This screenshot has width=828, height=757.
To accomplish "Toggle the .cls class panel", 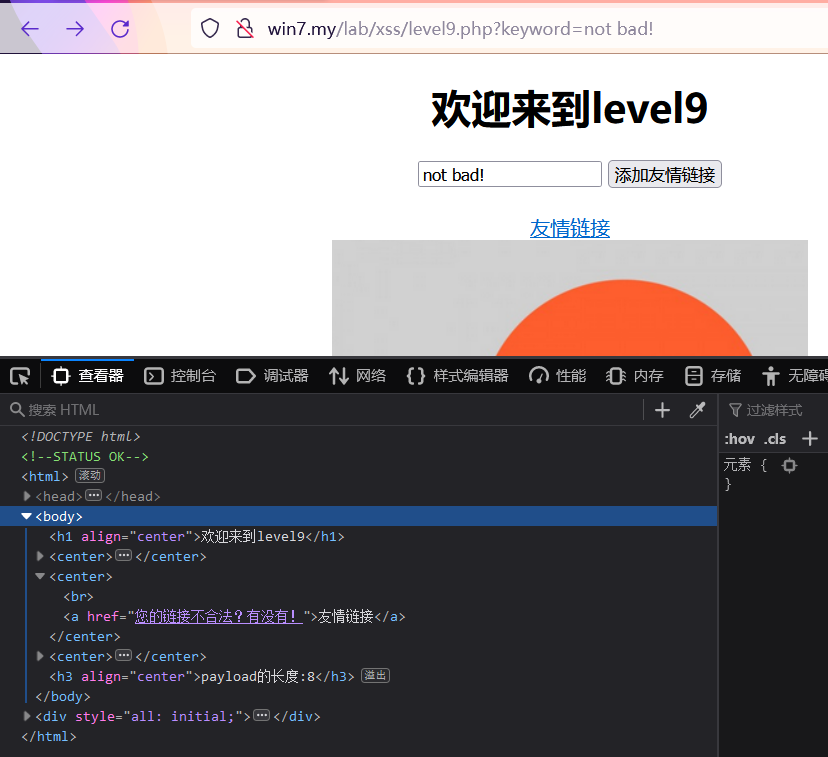I will (x=774, y=438).
